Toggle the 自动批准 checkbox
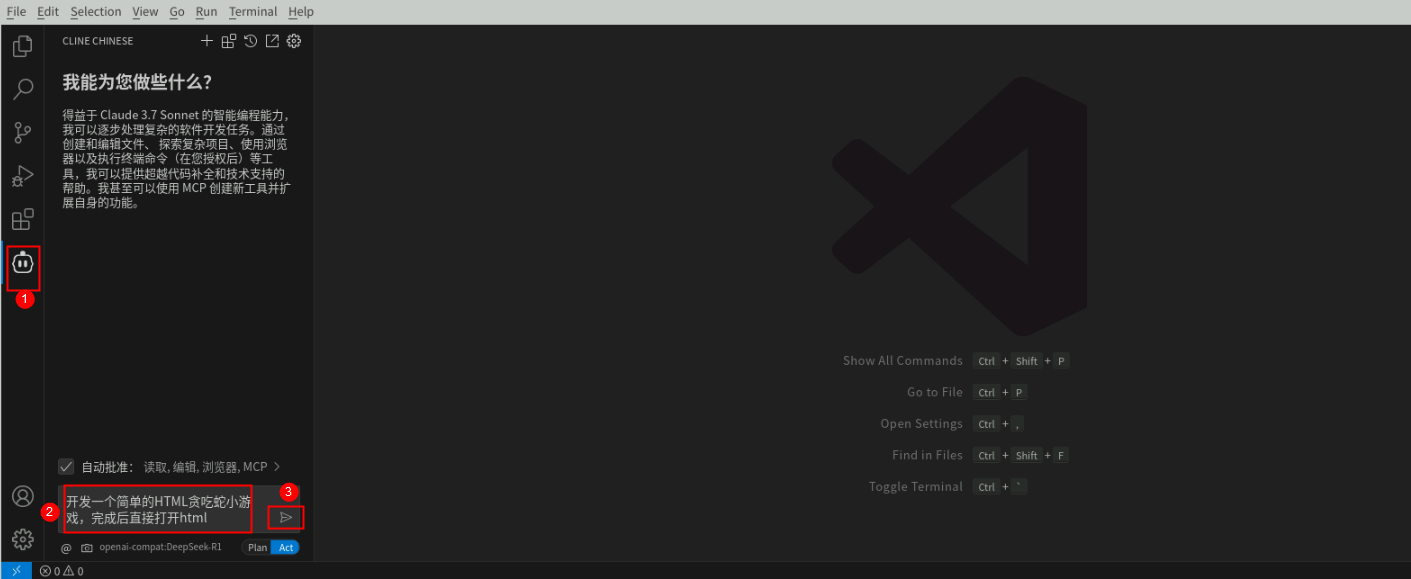This screenshot has height=579, width=1411. [x=66, y=467]
